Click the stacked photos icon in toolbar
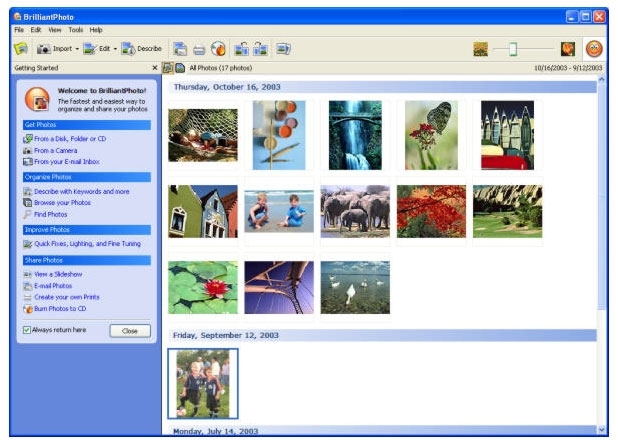618x443 pixels. click(283, 49)
